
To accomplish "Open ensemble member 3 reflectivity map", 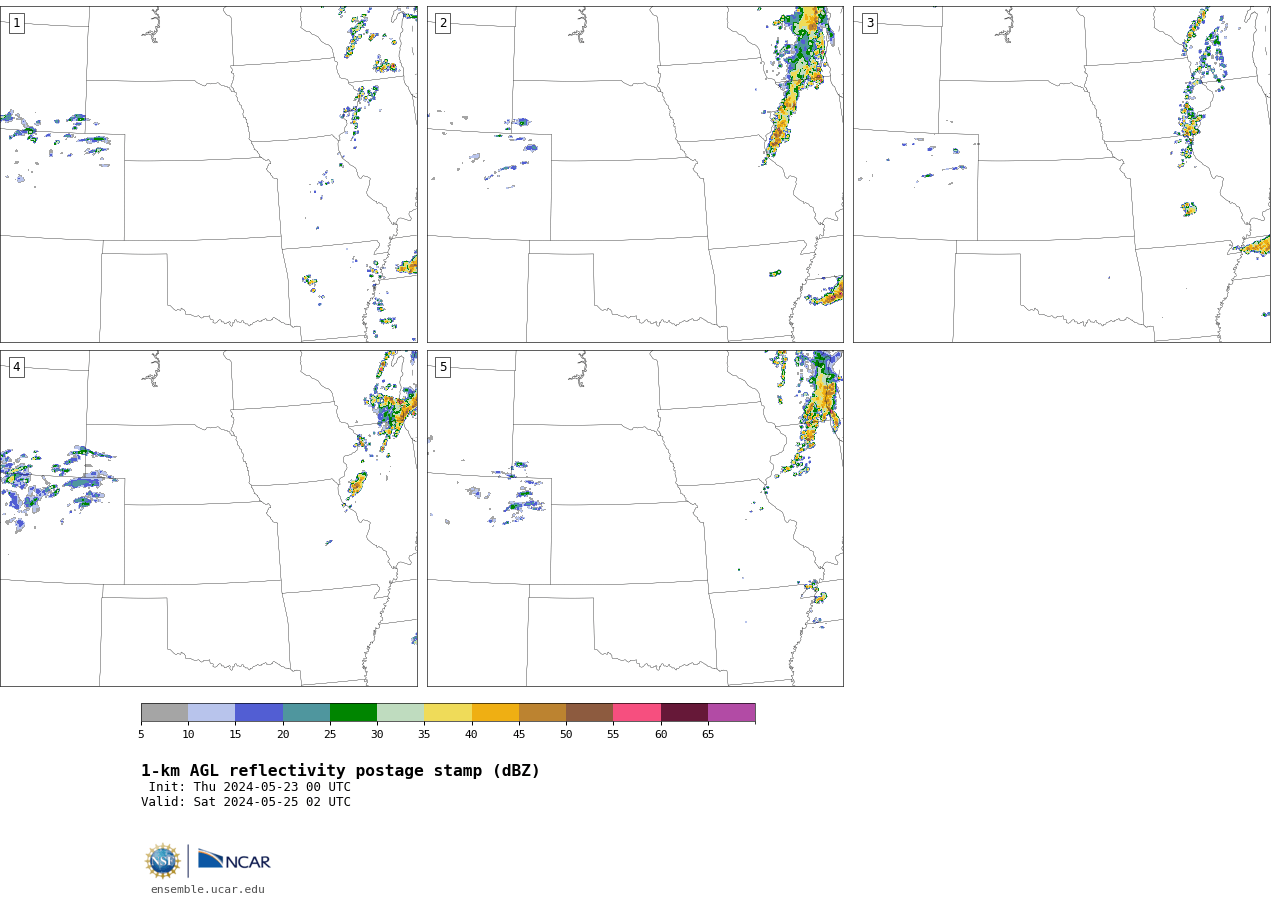I will click(1062, 174).
